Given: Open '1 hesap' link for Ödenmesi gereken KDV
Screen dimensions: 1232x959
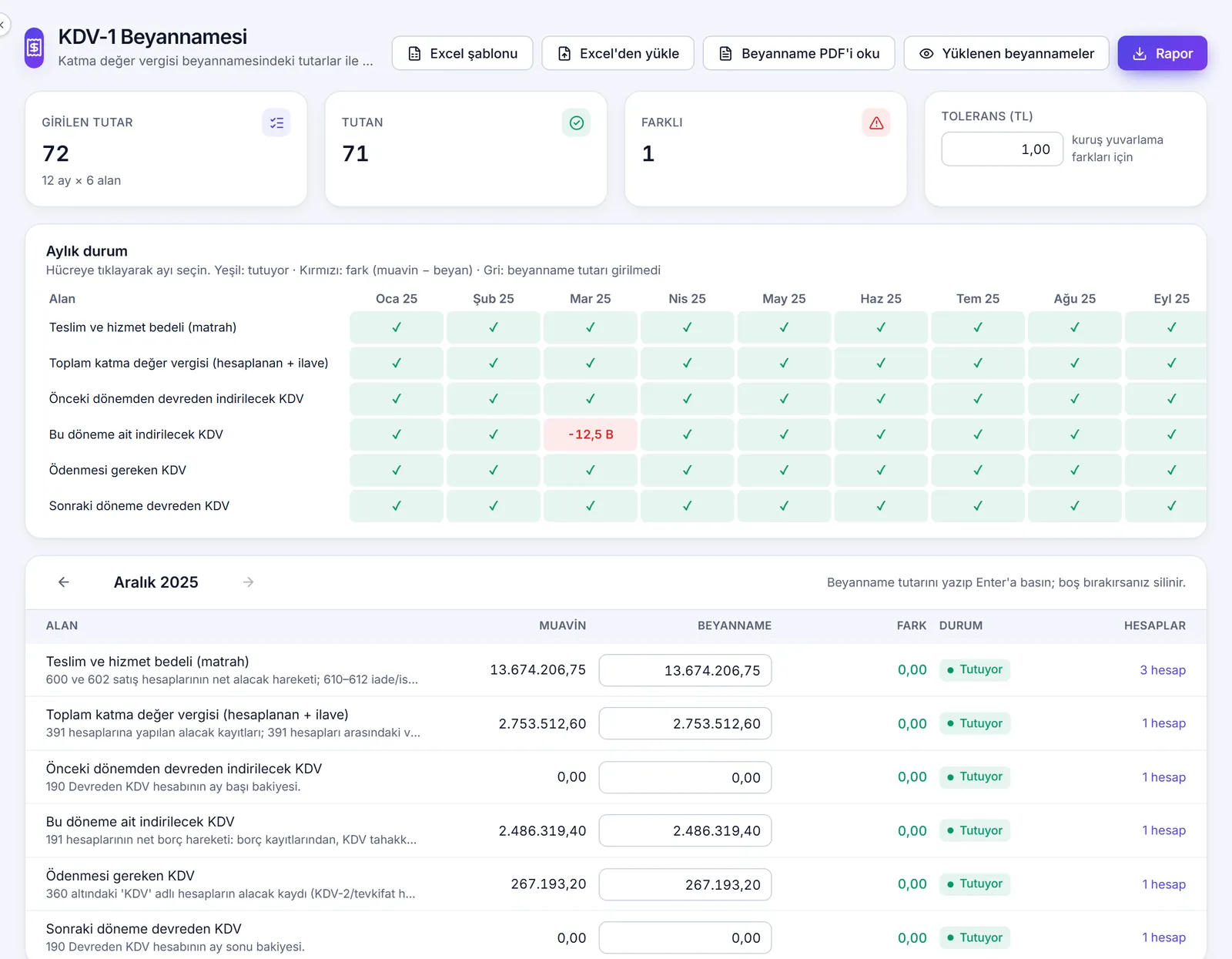Looking at the screenshot, I should coord(1163,884).
